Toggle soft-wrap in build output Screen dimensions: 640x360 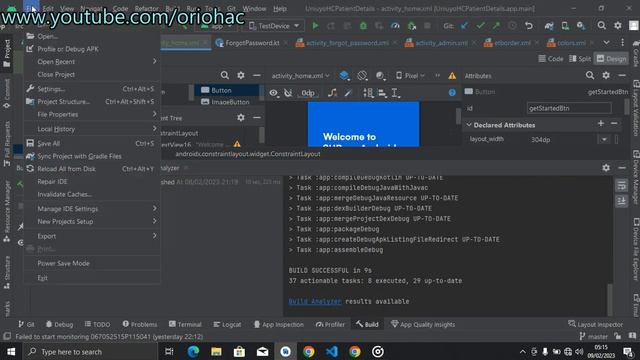click(622, 185)
